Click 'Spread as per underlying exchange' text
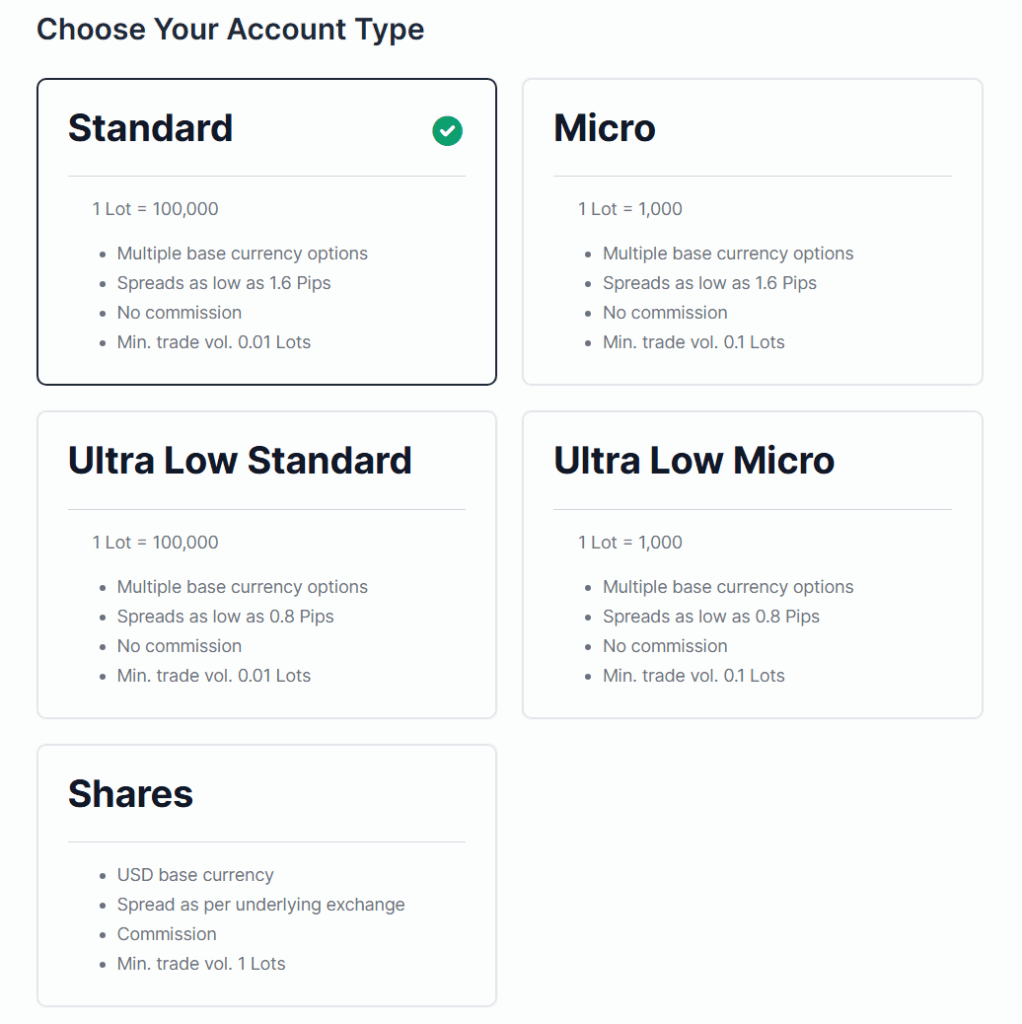1022x1024 pixels. click(x=261, y=904)
